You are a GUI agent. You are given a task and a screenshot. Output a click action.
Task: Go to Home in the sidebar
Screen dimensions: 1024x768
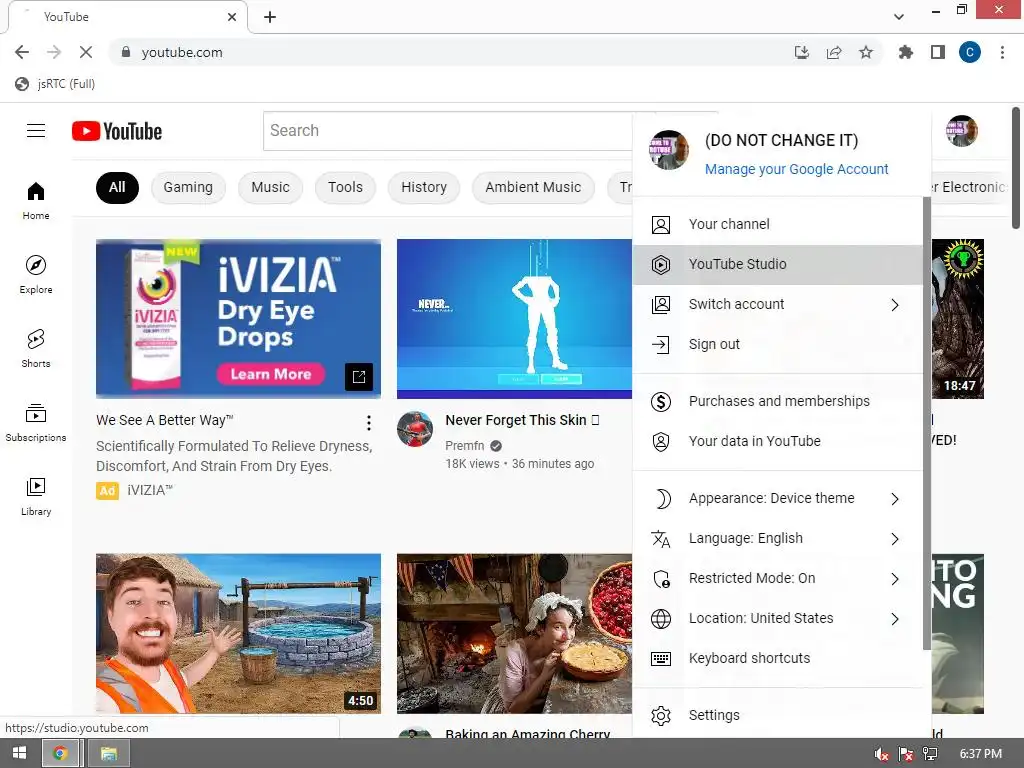(36, 200)
